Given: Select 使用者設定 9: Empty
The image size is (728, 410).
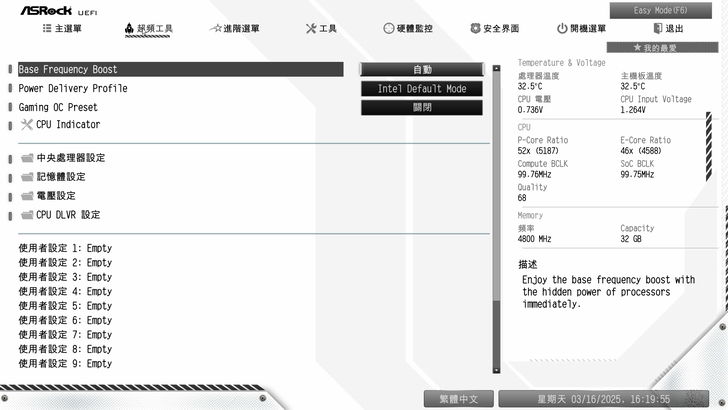Looking at the screenshot, I should point(65,363).
